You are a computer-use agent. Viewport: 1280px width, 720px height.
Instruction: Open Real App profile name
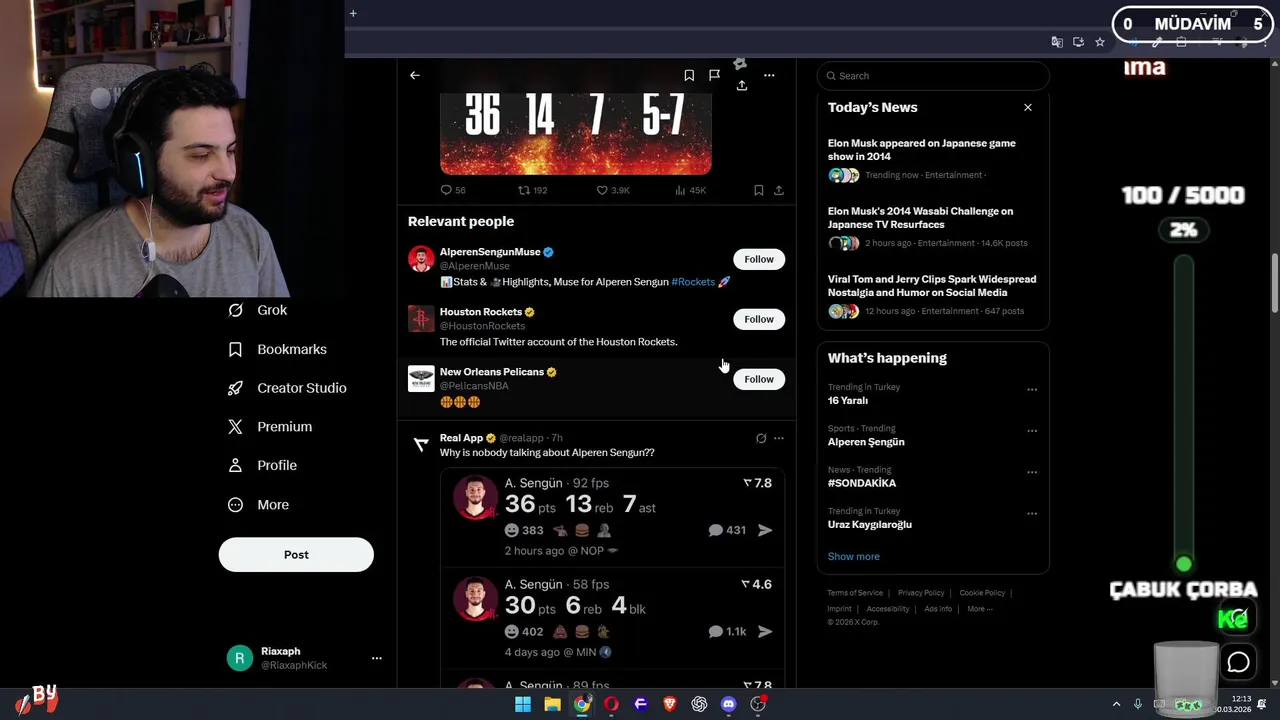pyautogui.click(x=461, y=438)
